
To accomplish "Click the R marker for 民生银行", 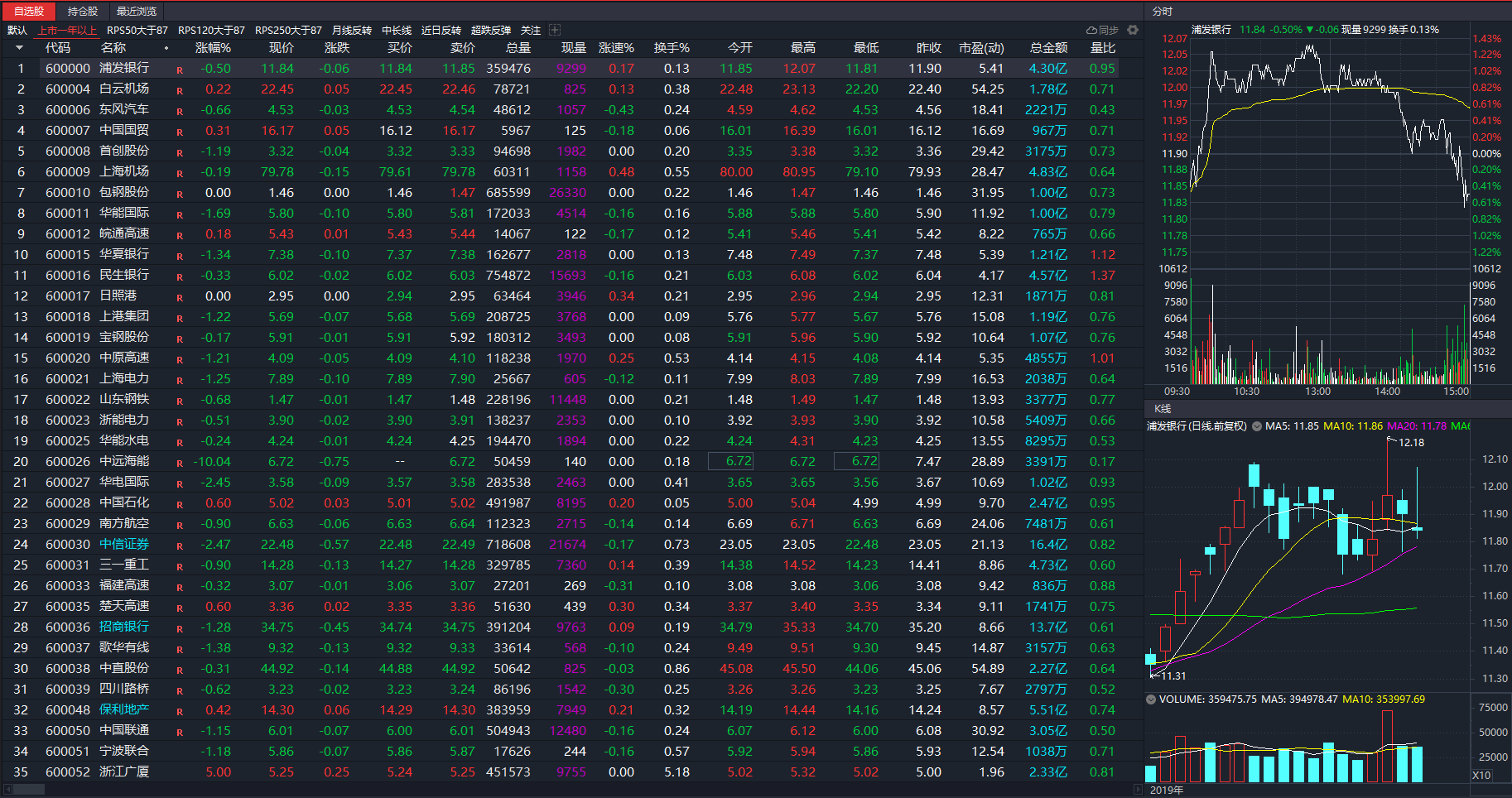I will (x=180, y=276).
